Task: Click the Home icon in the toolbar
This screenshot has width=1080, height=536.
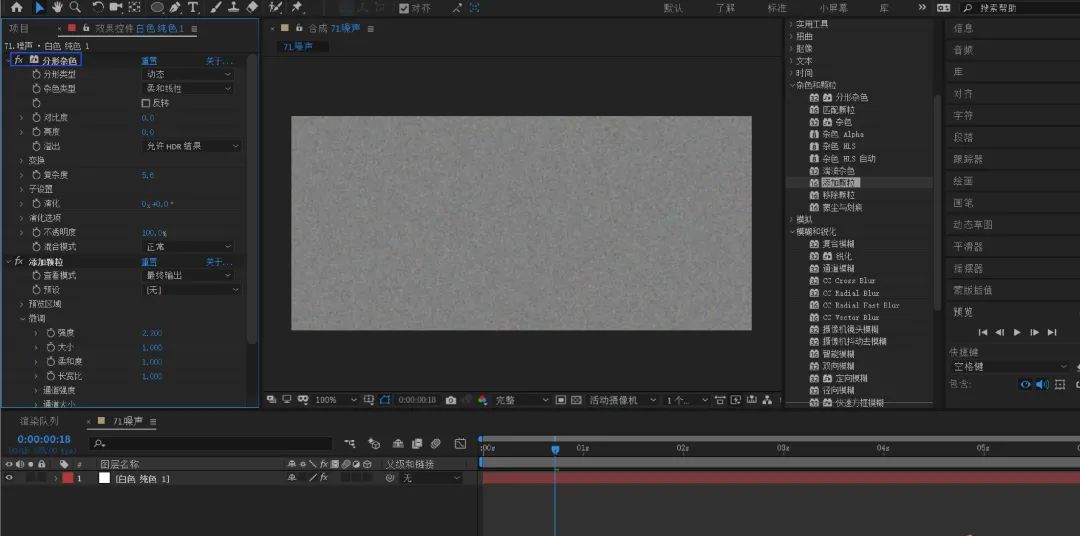Action: pos(17,8)
